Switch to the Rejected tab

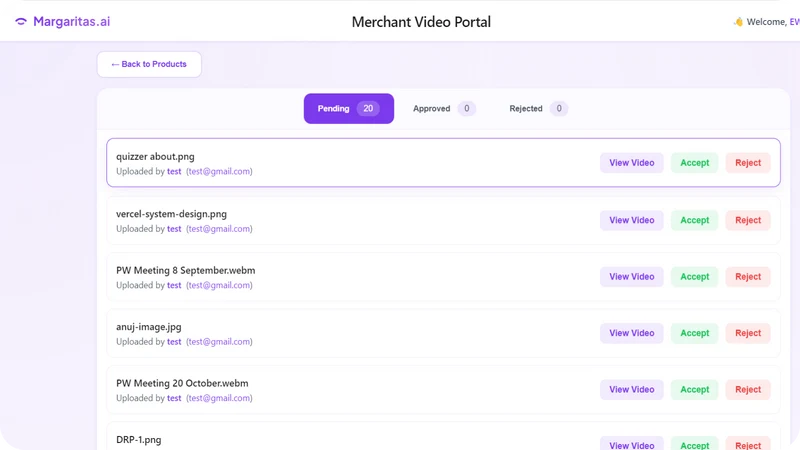[538, 108]
